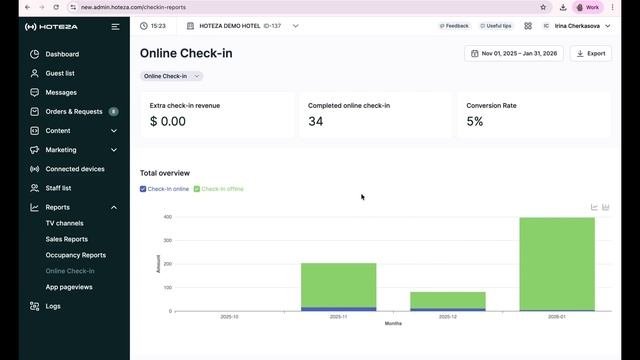640x360 pixels.
Task: Open the Dashboard icon in sidebar
Action: point(35,54)
